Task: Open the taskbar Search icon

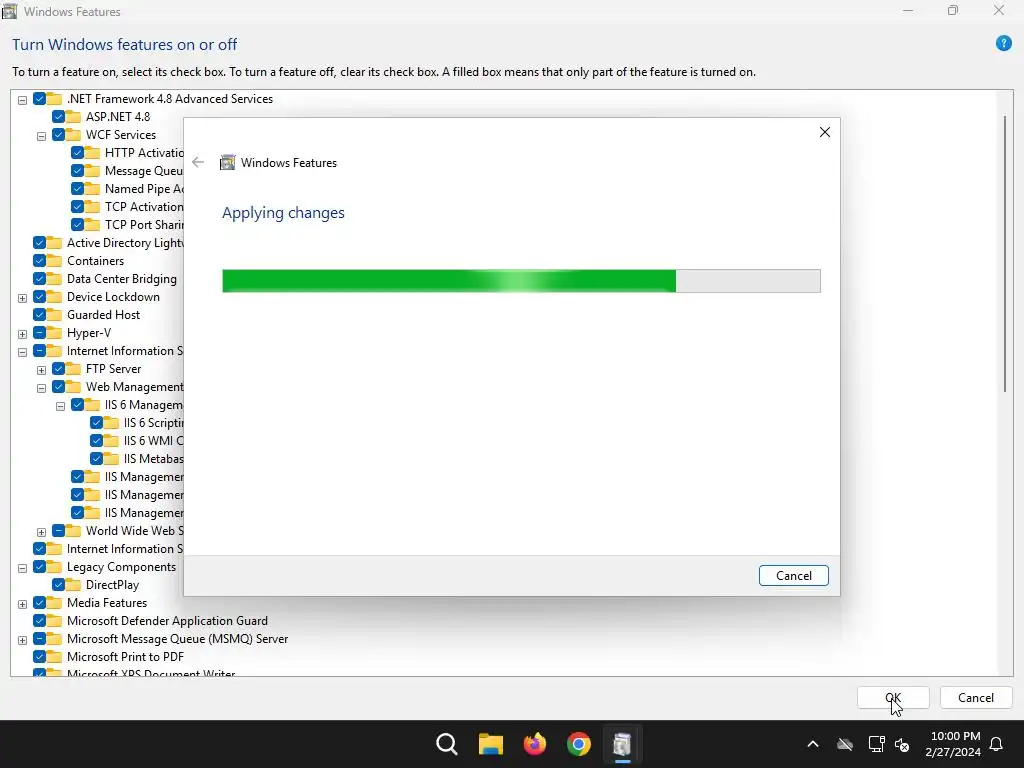Action: 447,744
